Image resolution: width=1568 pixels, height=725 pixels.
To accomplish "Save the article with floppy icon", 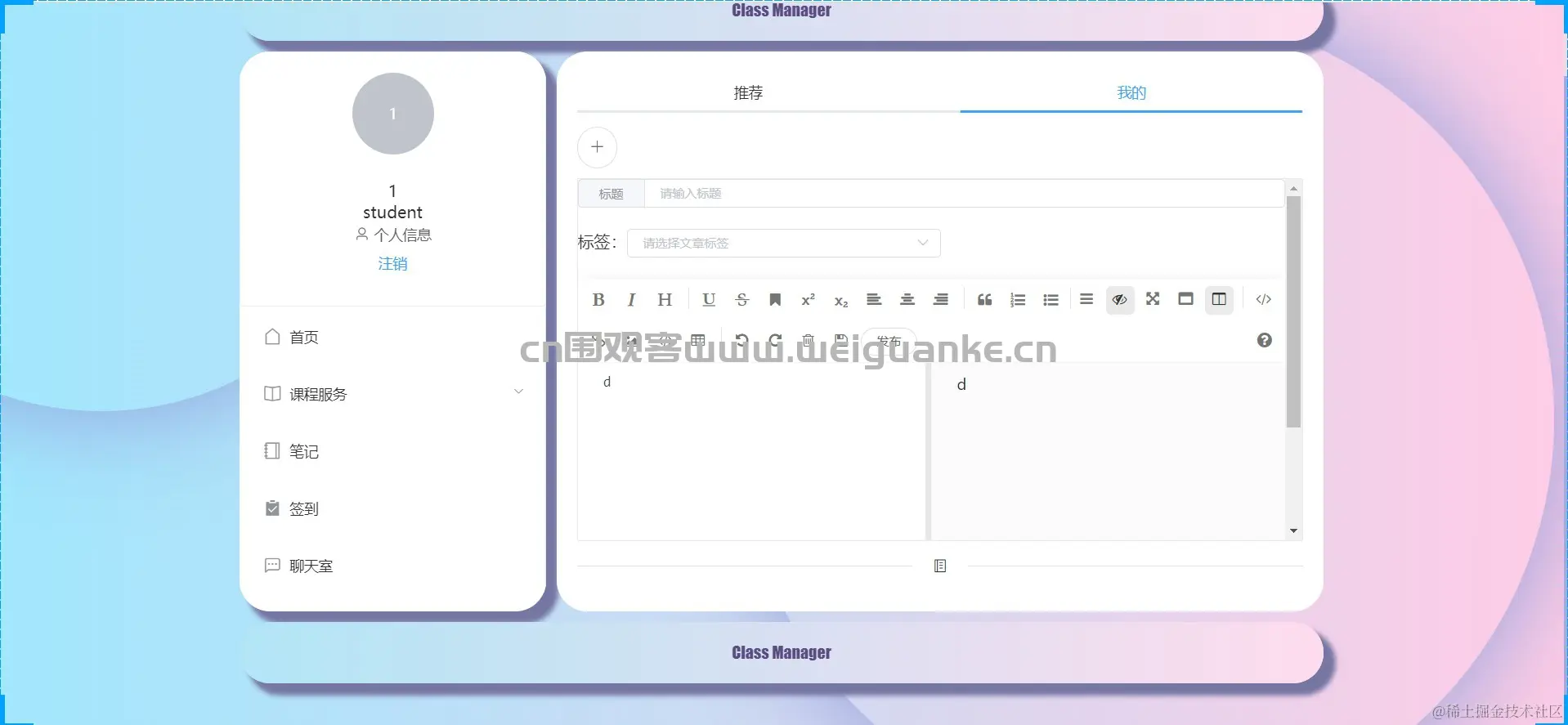I will [840, 340].
